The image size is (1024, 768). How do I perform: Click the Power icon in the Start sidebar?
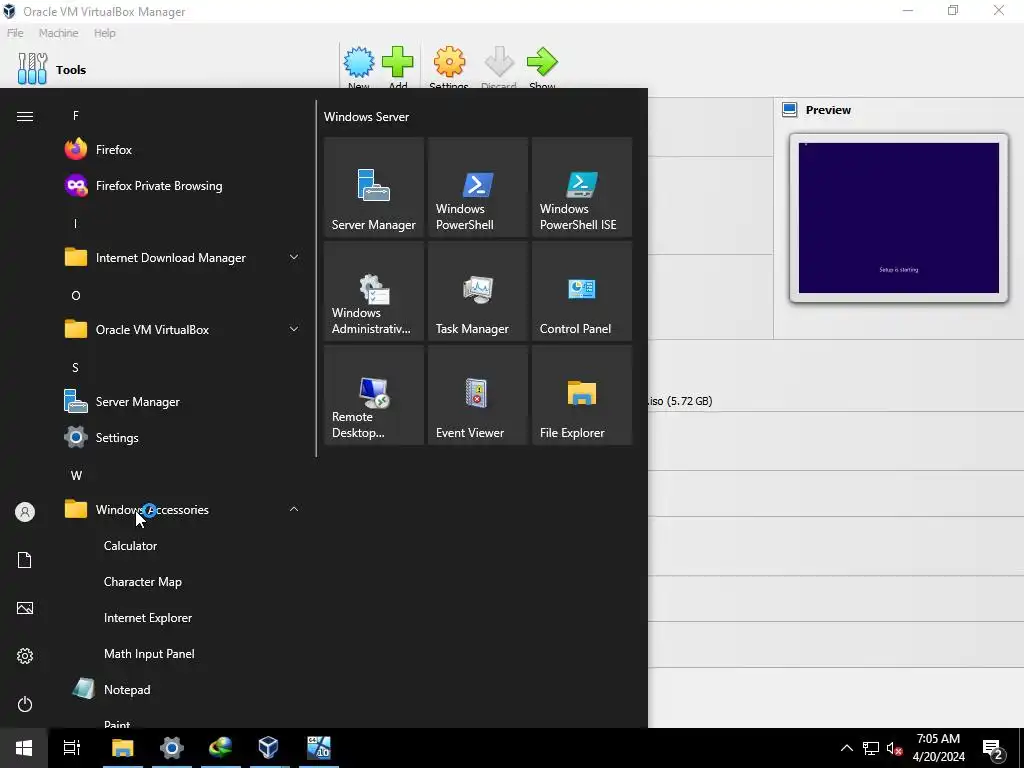click(x=25, y=704)
